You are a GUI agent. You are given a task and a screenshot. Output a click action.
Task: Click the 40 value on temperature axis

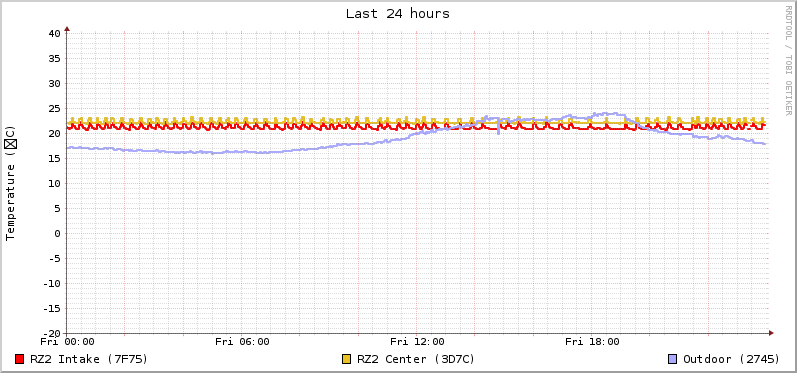(x=55, y=34)
